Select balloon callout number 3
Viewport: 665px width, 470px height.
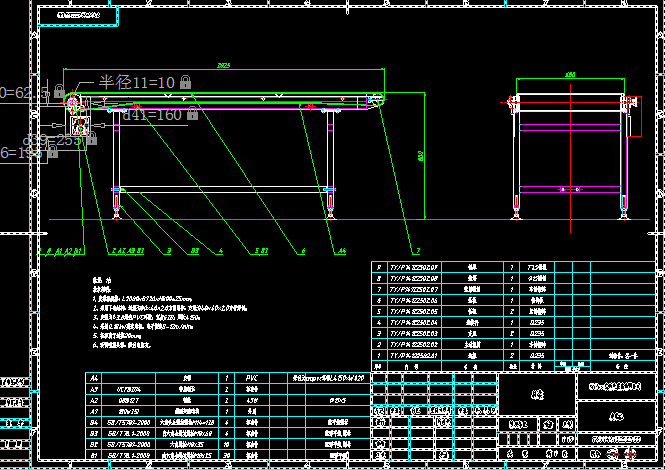coord(168,251)
